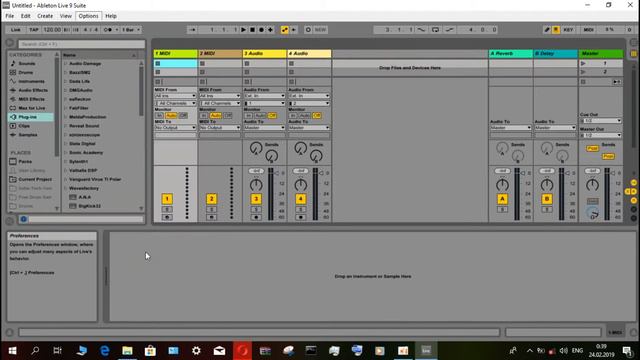The image size is (640, 360).
Task: Toggle the Automation Arm button
Action: coord(284,30)
